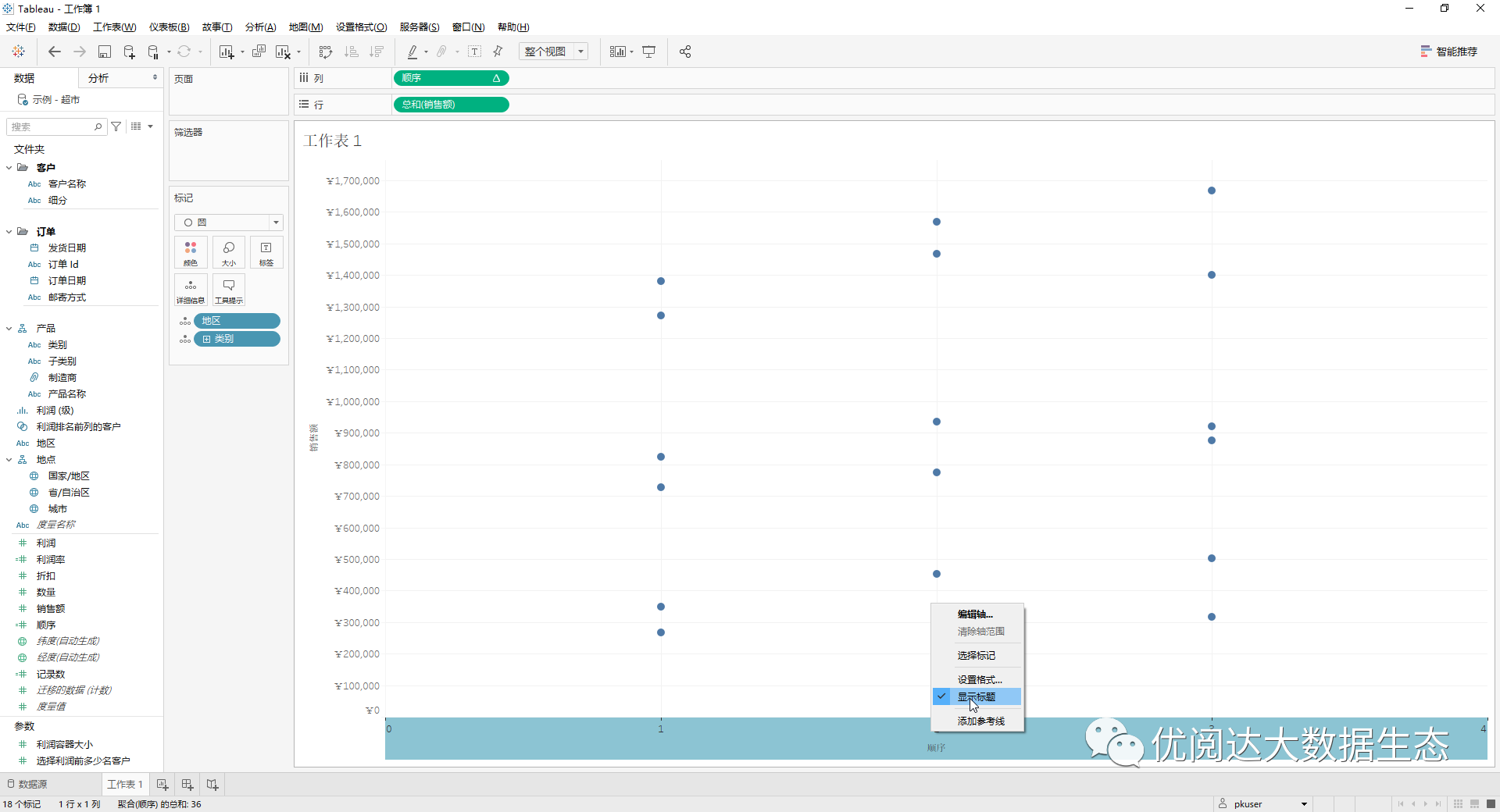Open the 文件 menu
The image size is (1500, 812).
[21, 27]
